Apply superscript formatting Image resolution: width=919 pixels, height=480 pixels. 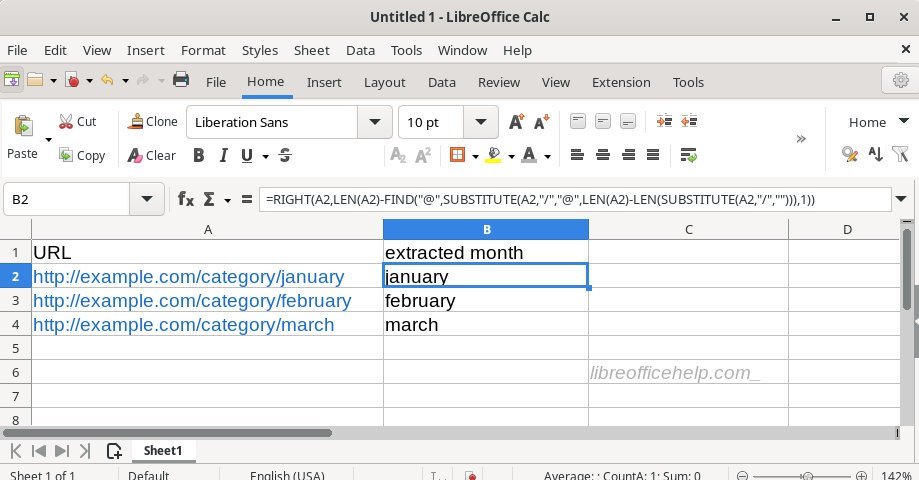(423, 155)
